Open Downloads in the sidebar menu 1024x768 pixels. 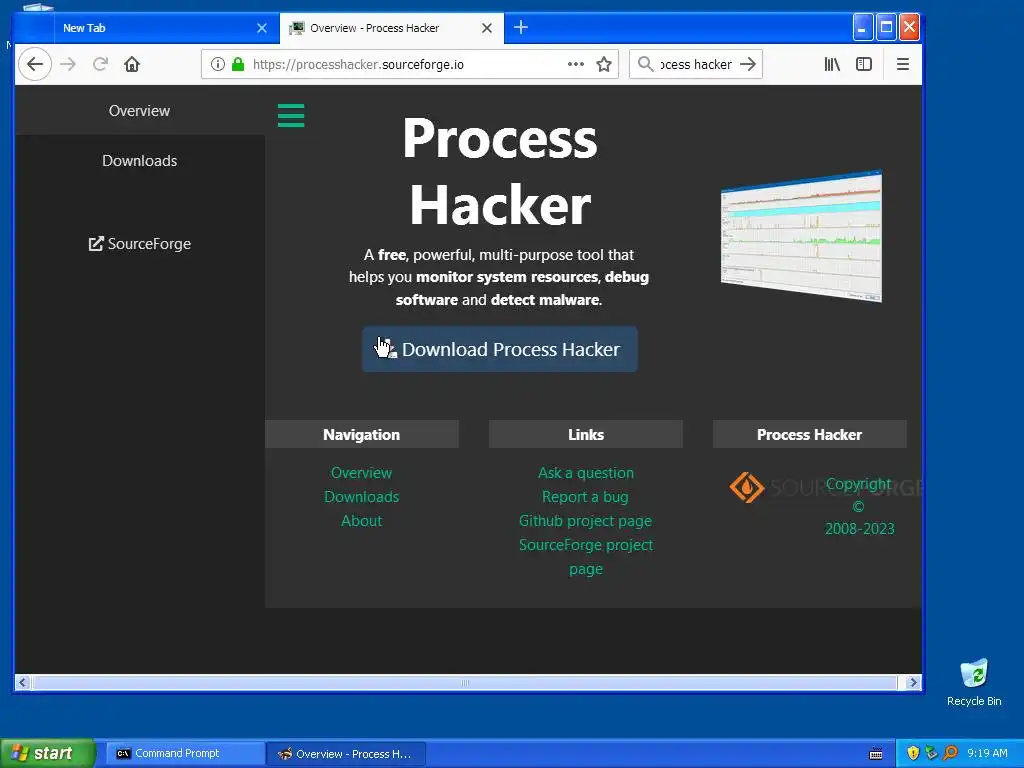[139, 161]
